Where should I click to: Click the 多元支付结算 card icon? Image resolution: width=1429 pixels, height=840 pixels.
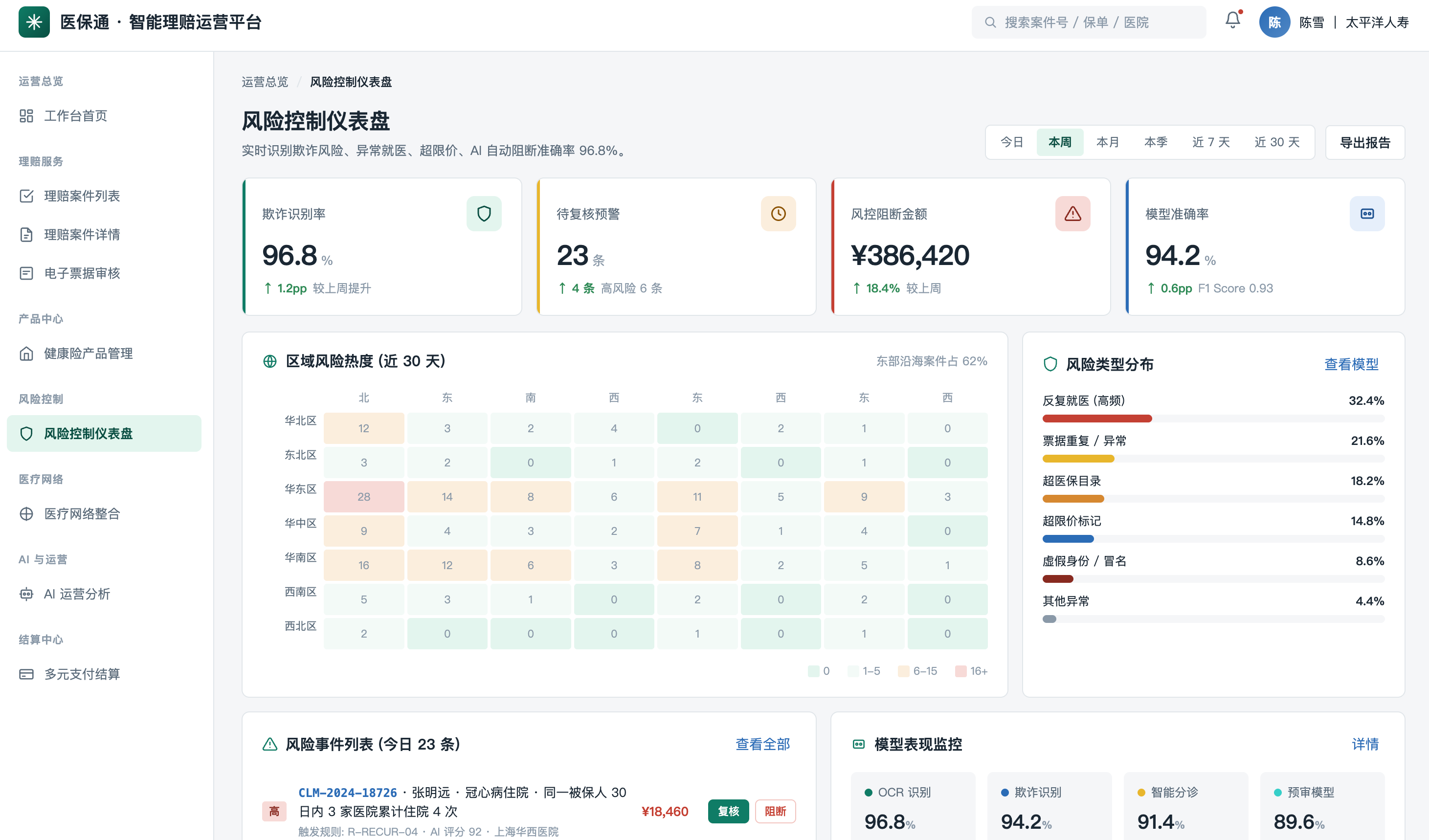tap(26, 674)
